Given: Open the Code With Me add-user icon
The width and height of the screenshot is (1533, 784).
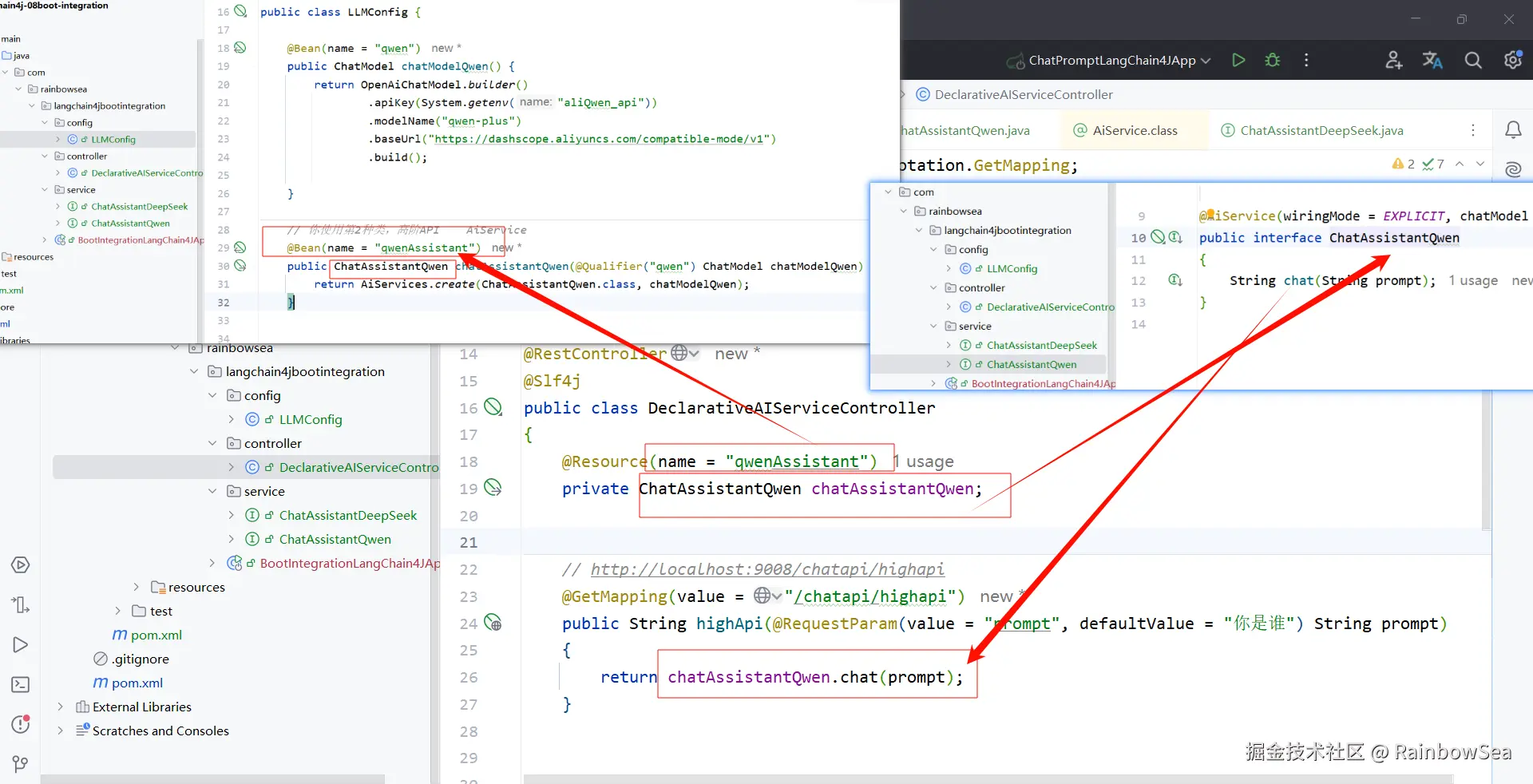Looking at the screenshot, I should click(x=1394, y=60).
